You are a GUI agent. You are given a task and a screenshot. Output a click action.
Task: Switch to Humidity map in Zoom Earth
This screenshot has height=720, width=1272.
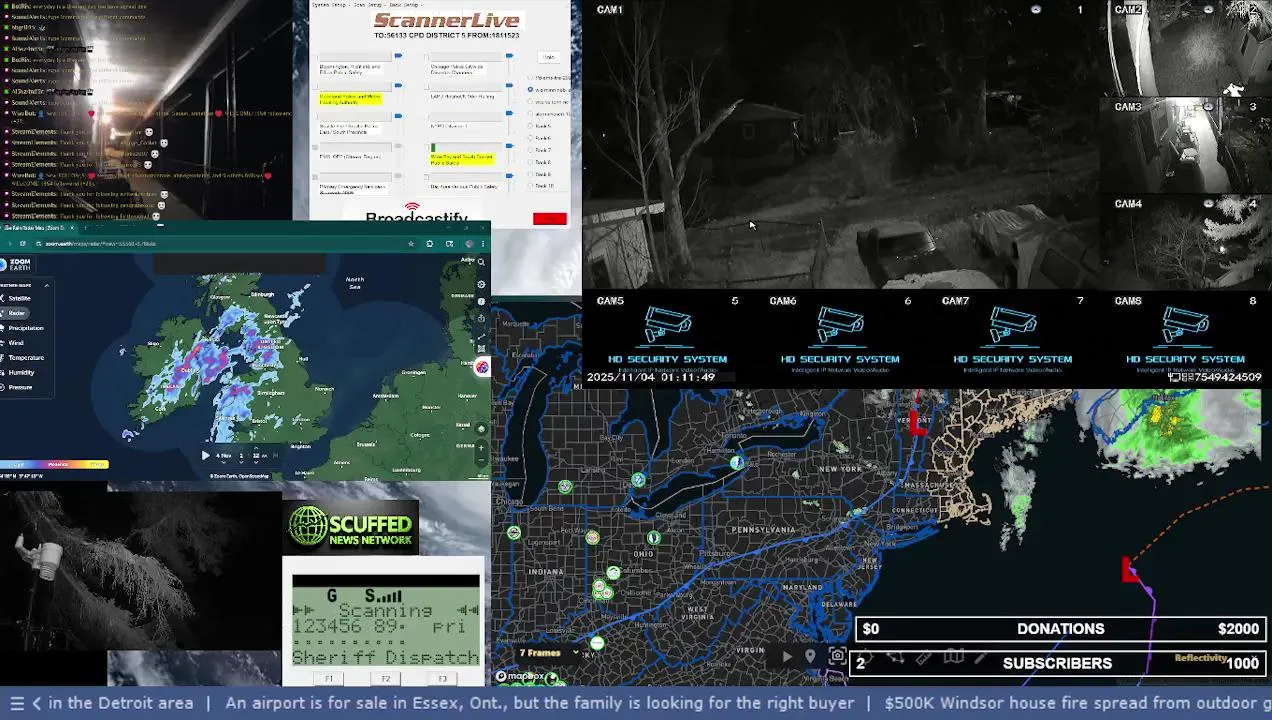pyautogui.click(x=21, y=372)
